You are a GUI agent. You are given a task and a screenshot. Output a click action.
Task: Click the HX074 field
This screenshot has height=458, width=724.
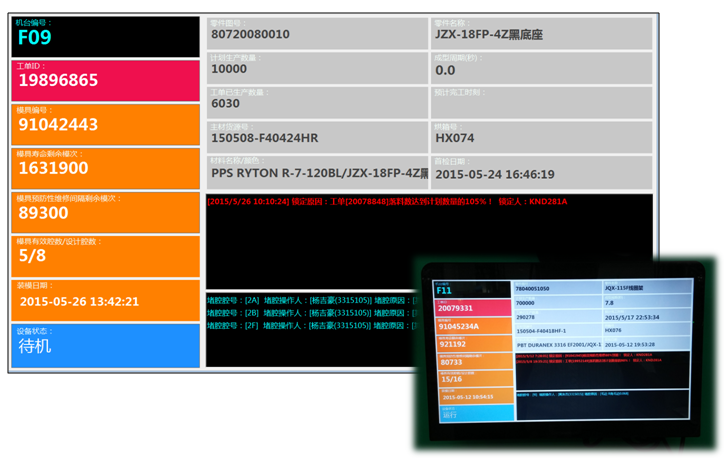click(x=541, y=137)
